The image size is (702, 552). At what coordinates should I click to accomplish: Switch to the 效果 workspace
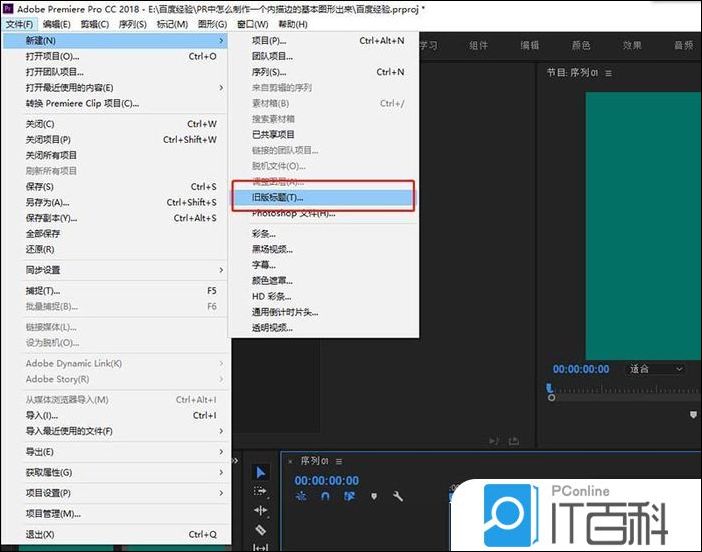pos(632,46)
